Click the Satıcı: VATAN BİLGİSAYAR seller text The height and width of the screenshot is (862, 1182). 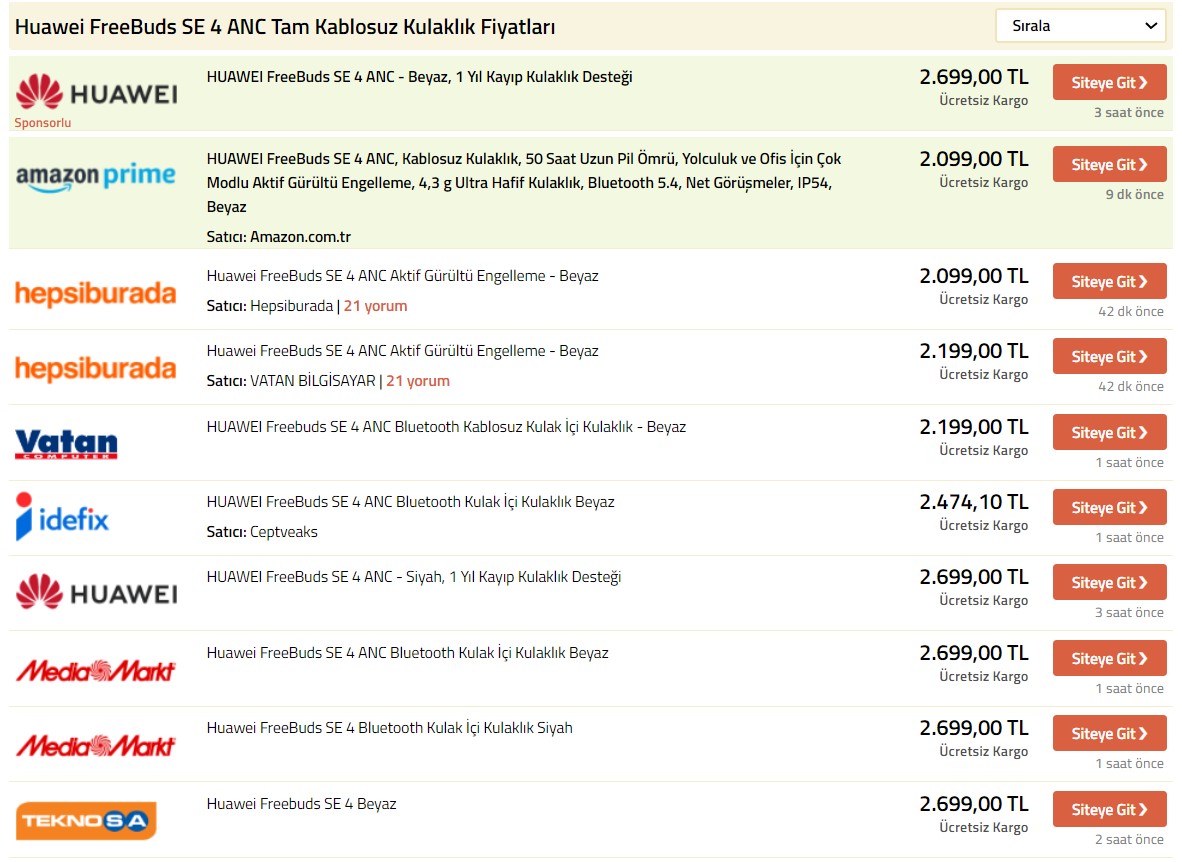[x=291, y=381]
